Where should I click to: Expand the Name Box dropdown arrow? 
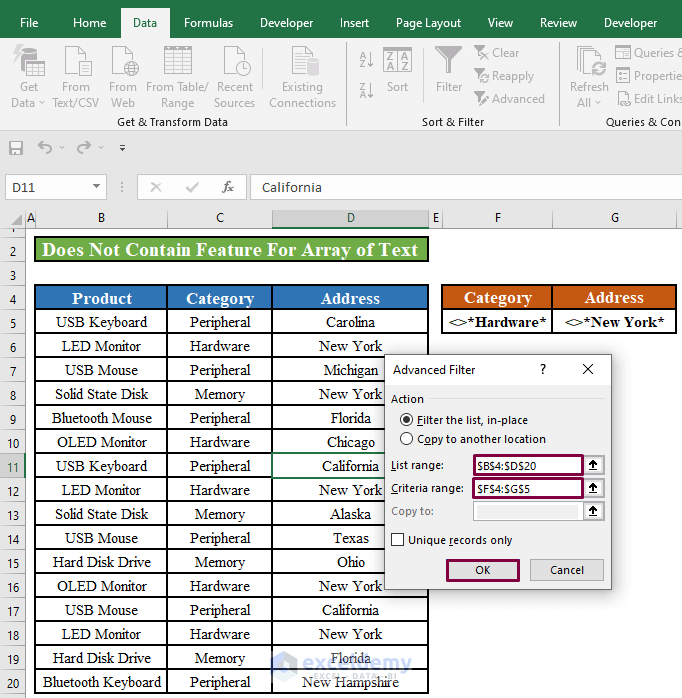tap(96, 187)
